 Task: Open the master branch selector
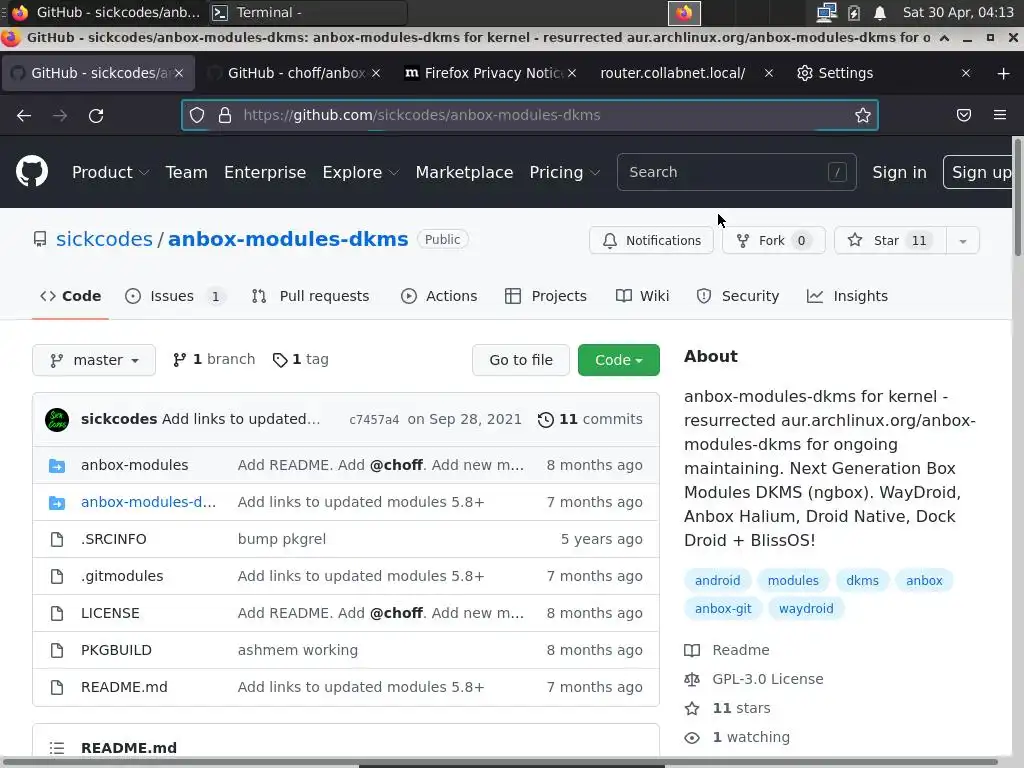(x=94, y=360)
